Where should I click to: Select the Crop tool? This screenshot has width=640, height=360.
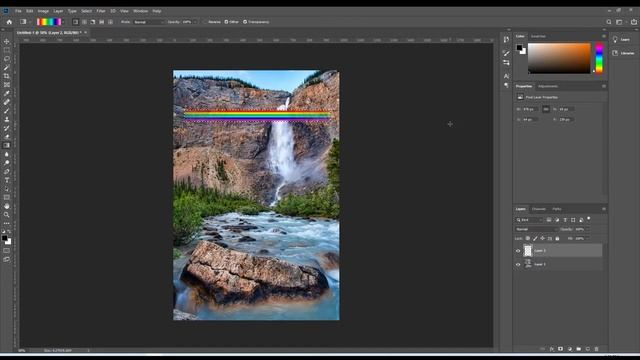7,76
